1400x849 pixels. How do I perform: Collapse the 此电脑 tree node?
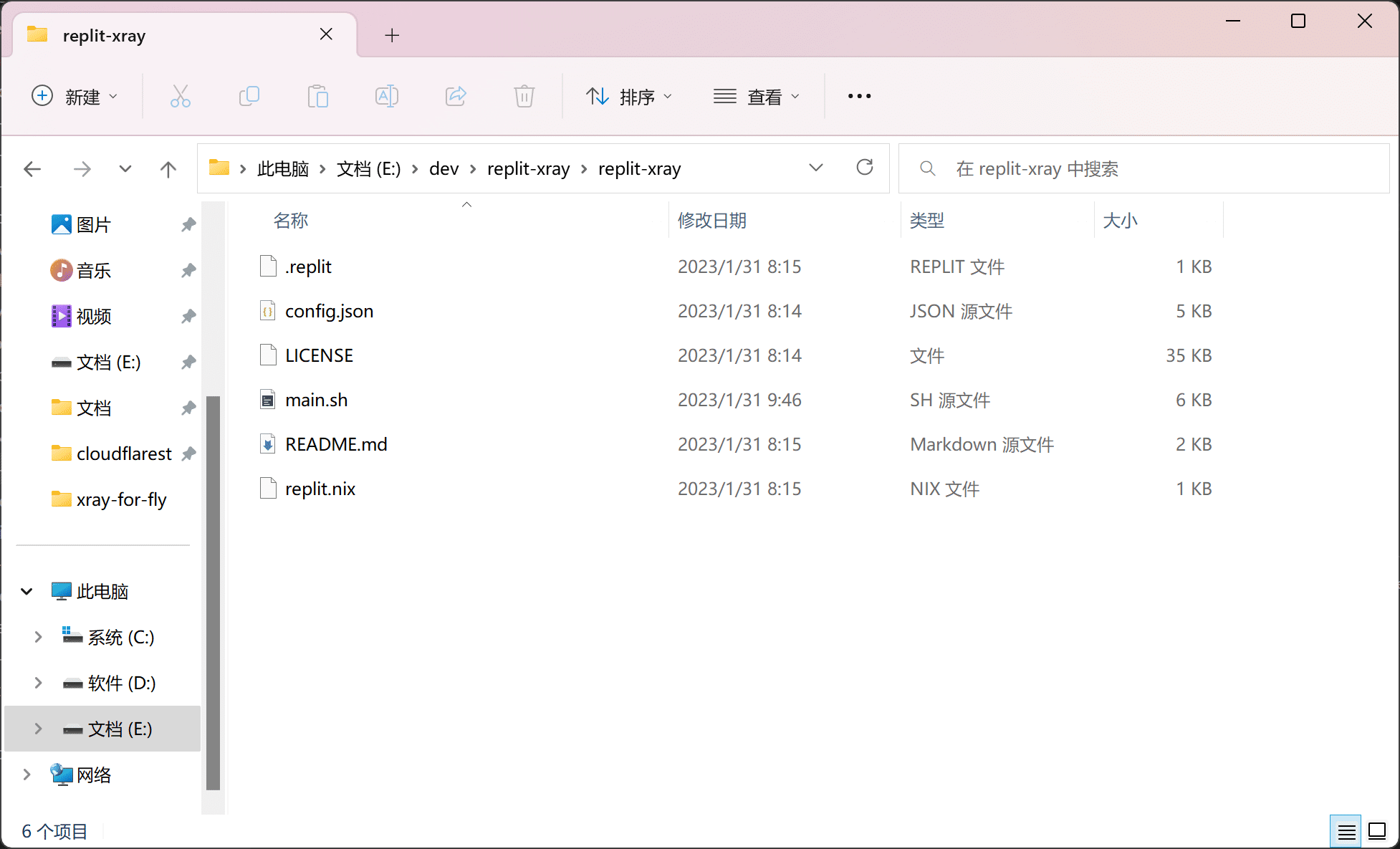pyautogui.click(x=27, y=591)
